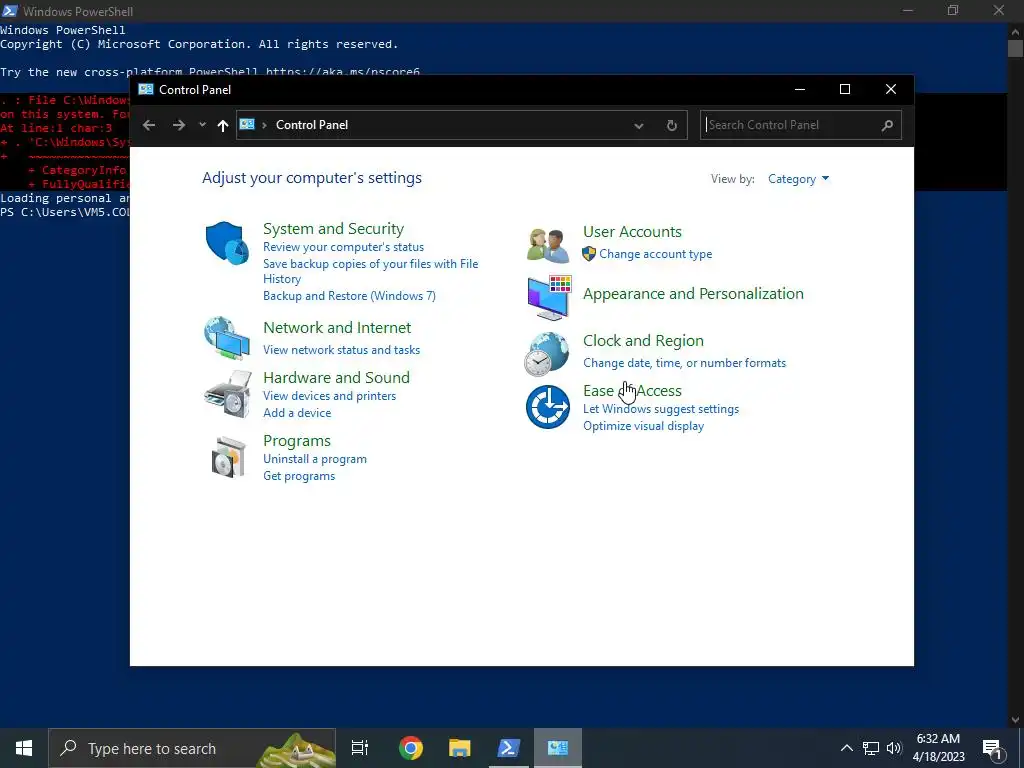
Task: Click Let Windows suggest settings
Action: [661, 409]
